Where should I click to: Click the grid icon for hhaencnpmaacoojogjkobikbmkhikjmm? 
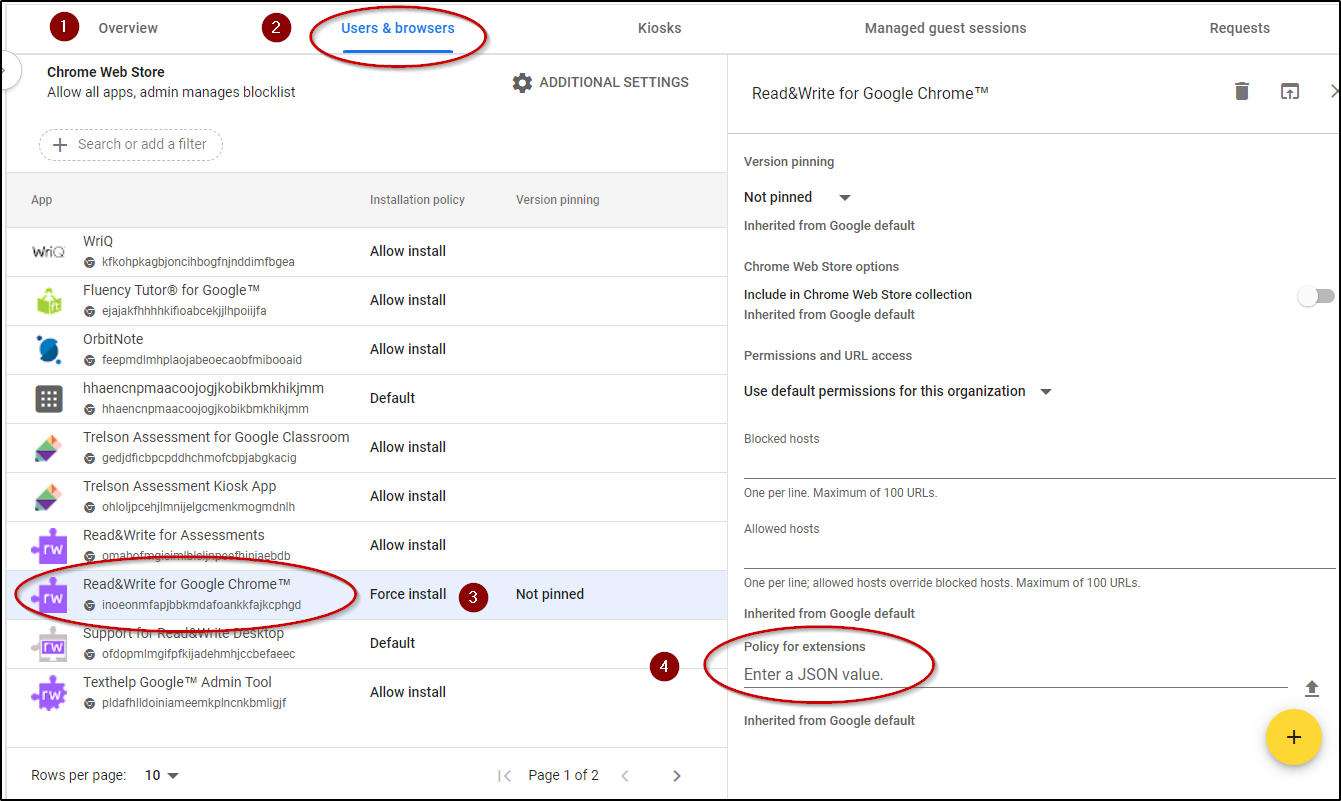(49, 399)
